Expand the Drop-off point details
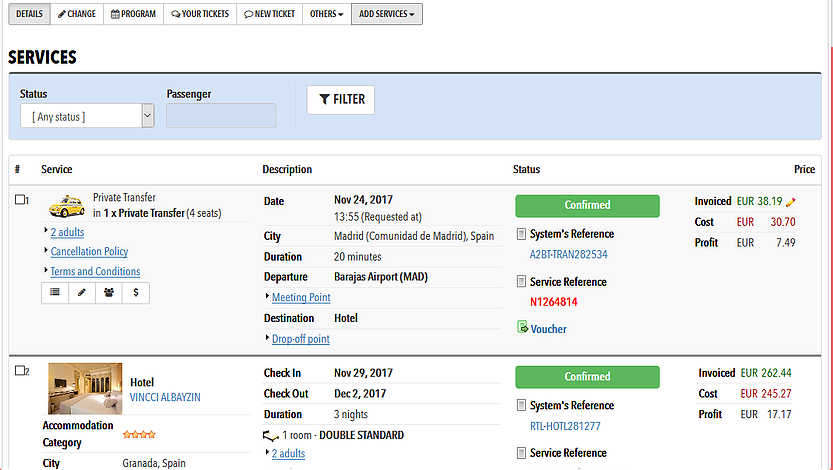 (301, 339)
